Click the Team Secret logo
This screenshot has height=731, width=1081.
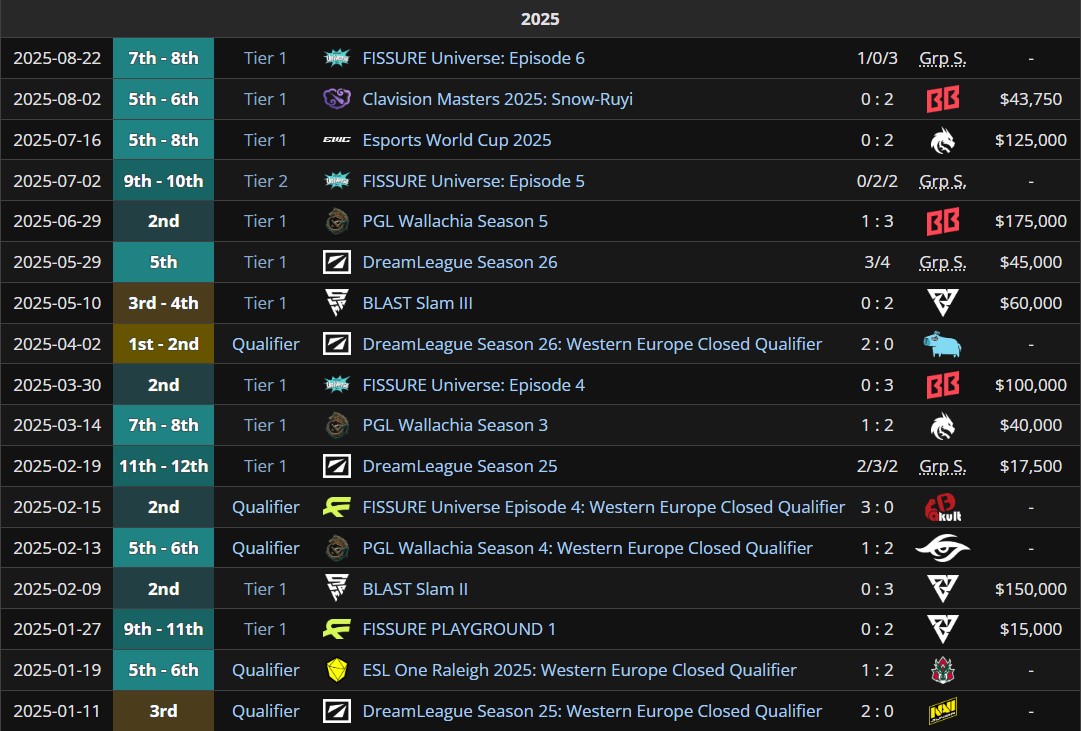(x=942, y=548)
